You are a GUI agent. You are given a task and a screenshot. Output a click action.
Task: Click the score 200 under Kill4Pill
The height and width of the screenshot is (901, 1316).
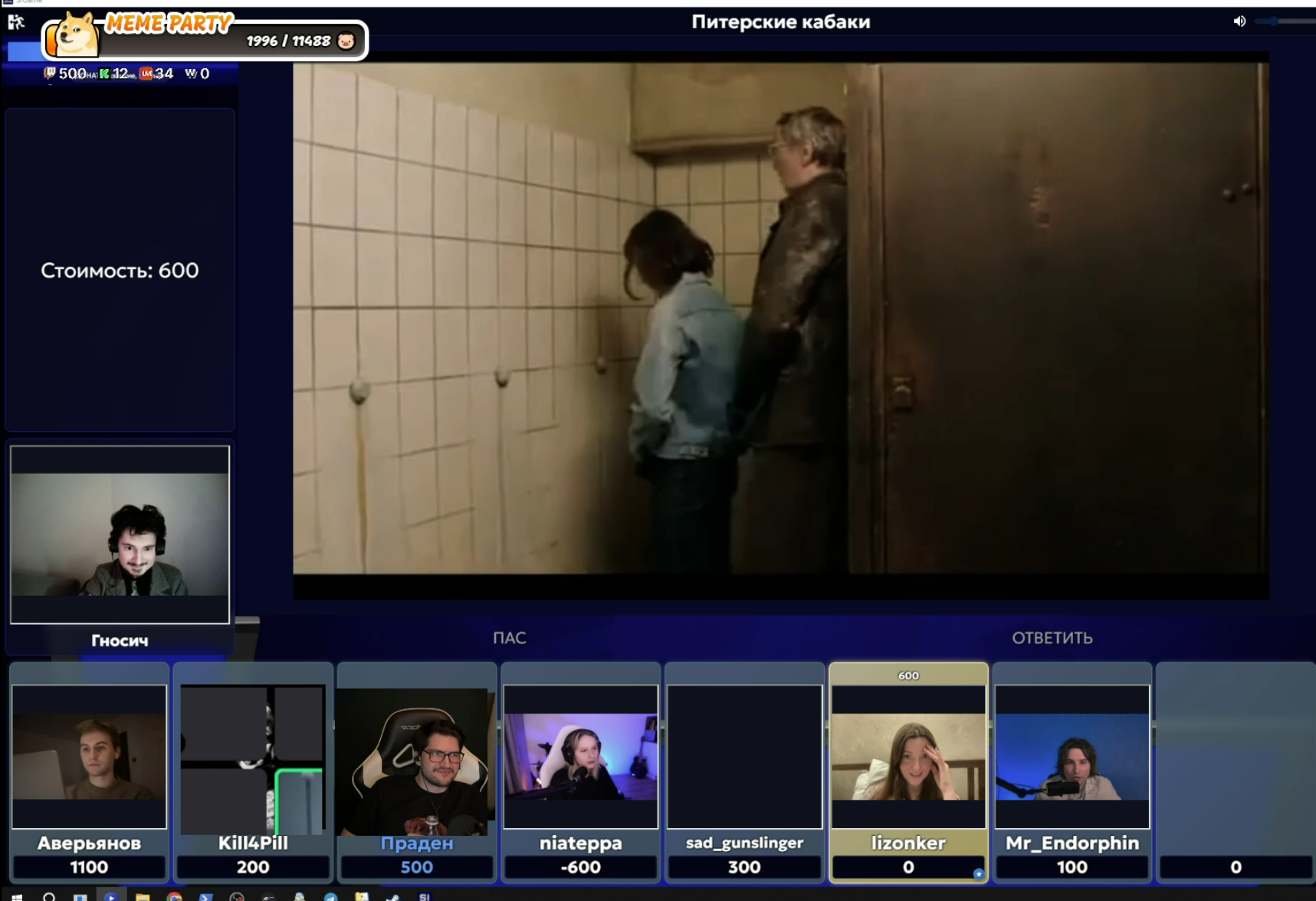click(x=253, y=867)
